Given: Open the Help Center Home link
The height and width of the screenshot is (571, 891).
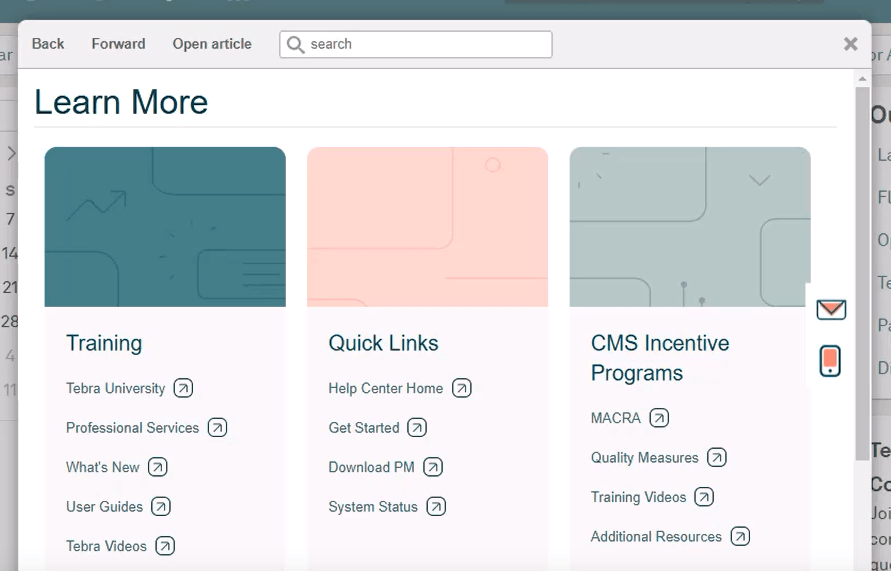Looking at the screenshot, I should (385, 388).
